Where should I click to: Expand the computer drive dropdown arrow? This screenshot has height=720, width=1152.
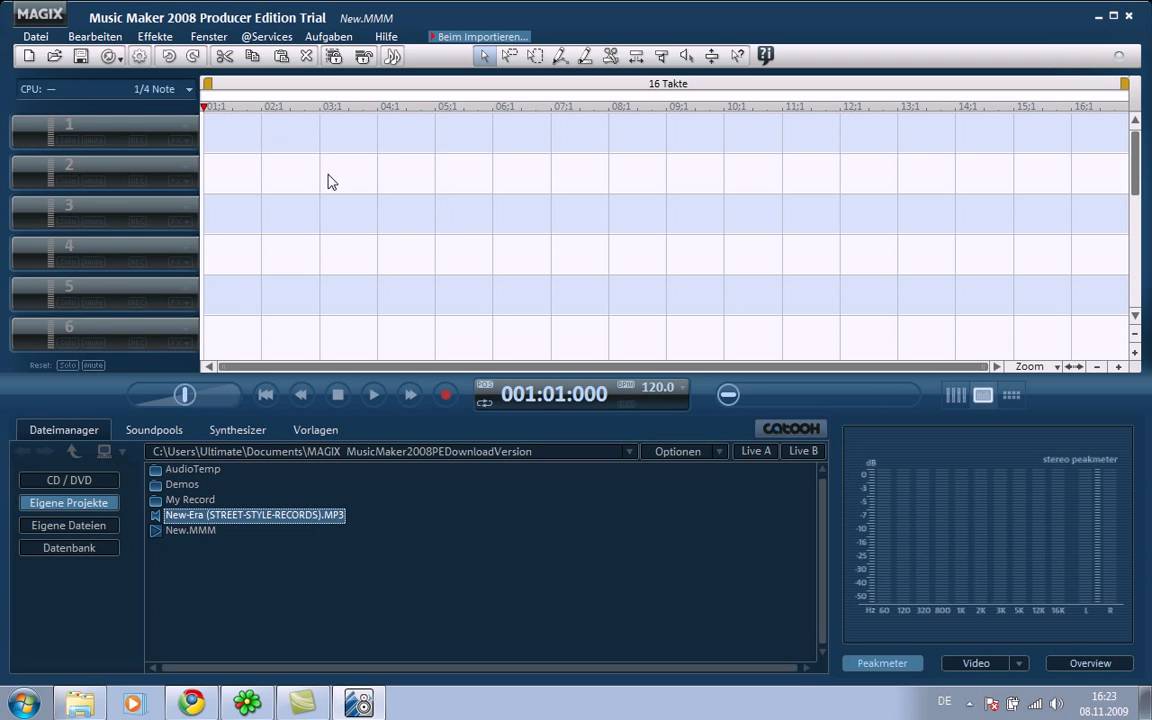(x=122, y=452)
